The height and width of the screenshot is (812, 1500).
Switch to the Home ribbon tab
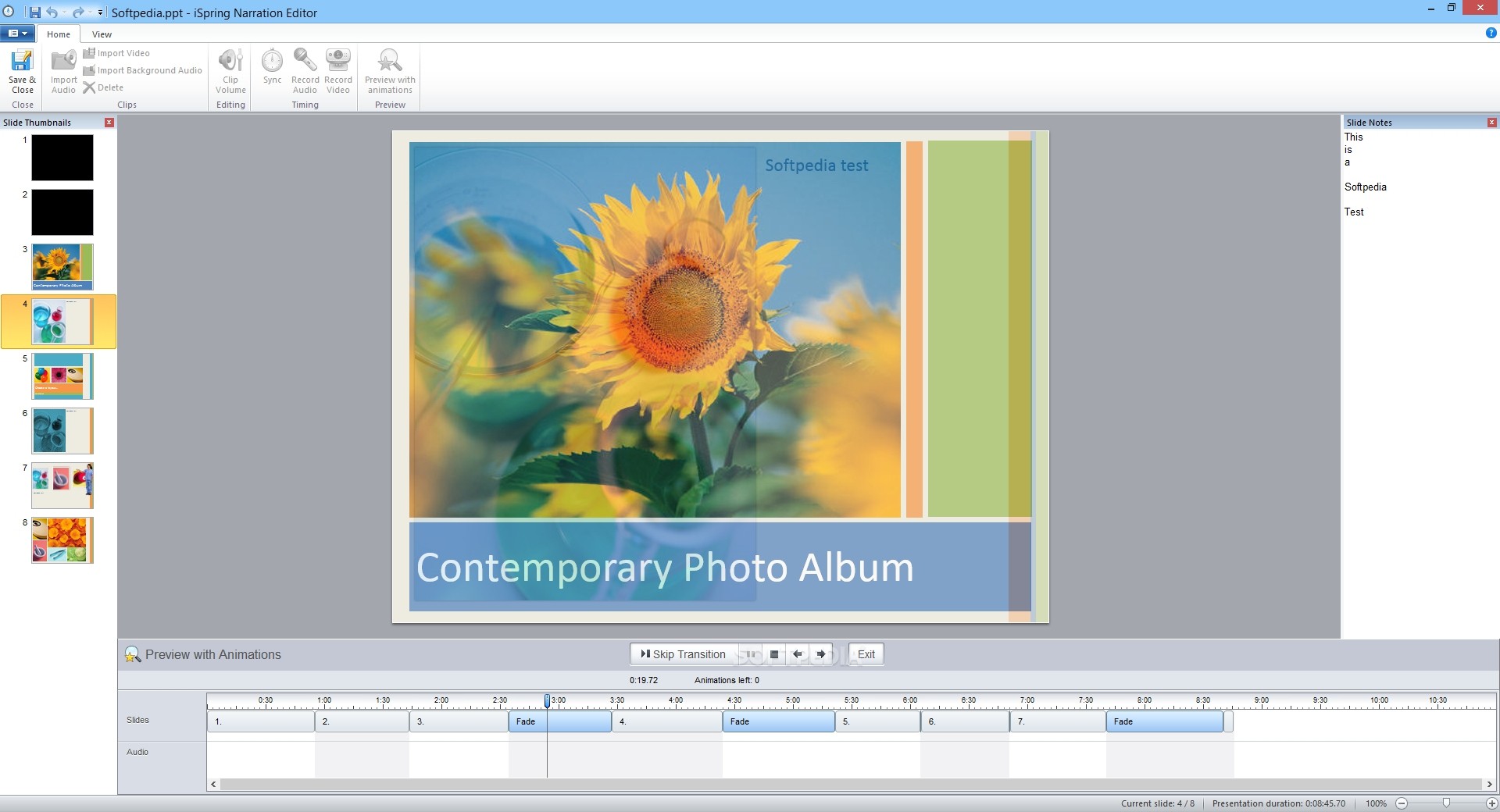point(59,34)
